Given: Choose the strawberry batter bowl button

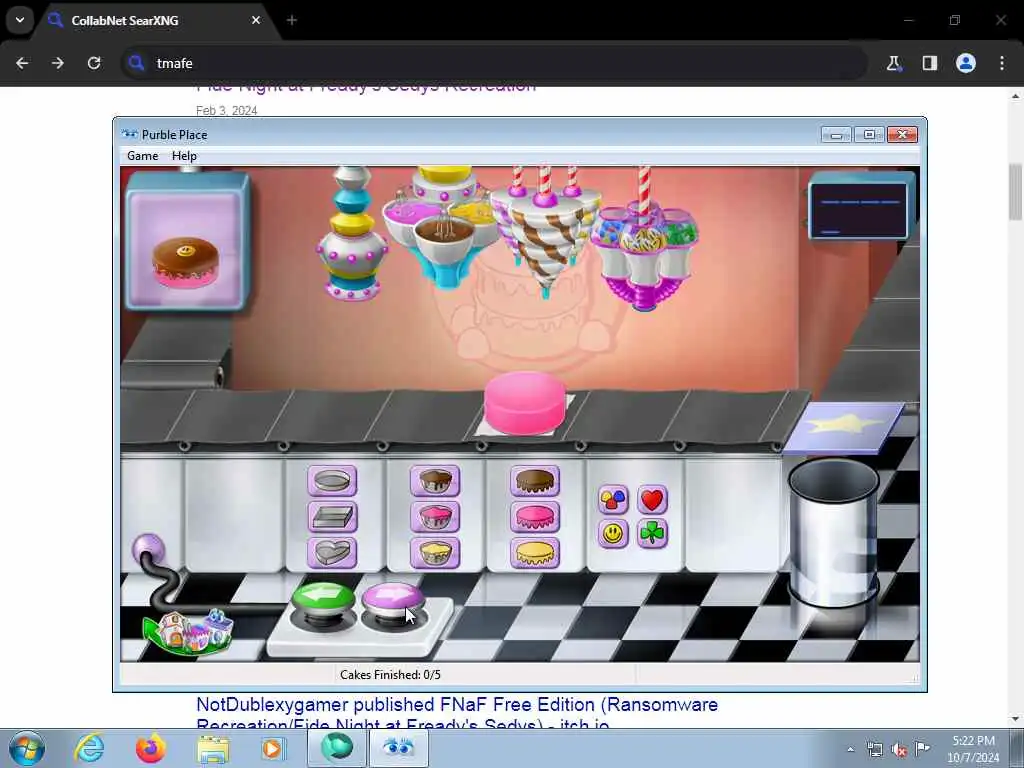Looking at the screenshot, I should (435, 517).
